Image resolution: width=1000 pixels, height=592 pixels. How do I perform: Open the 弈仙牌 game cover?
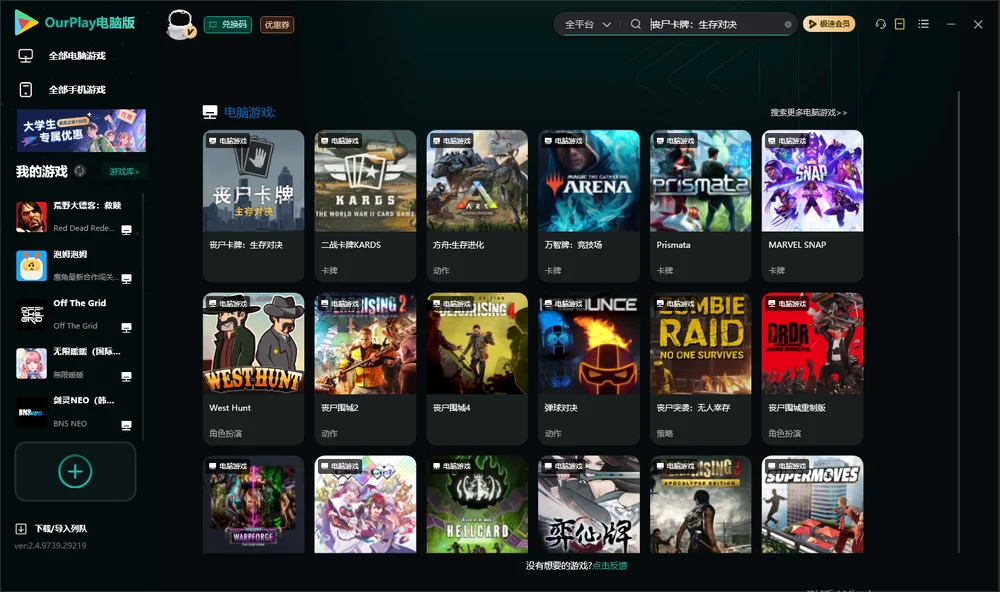point(589,504)
